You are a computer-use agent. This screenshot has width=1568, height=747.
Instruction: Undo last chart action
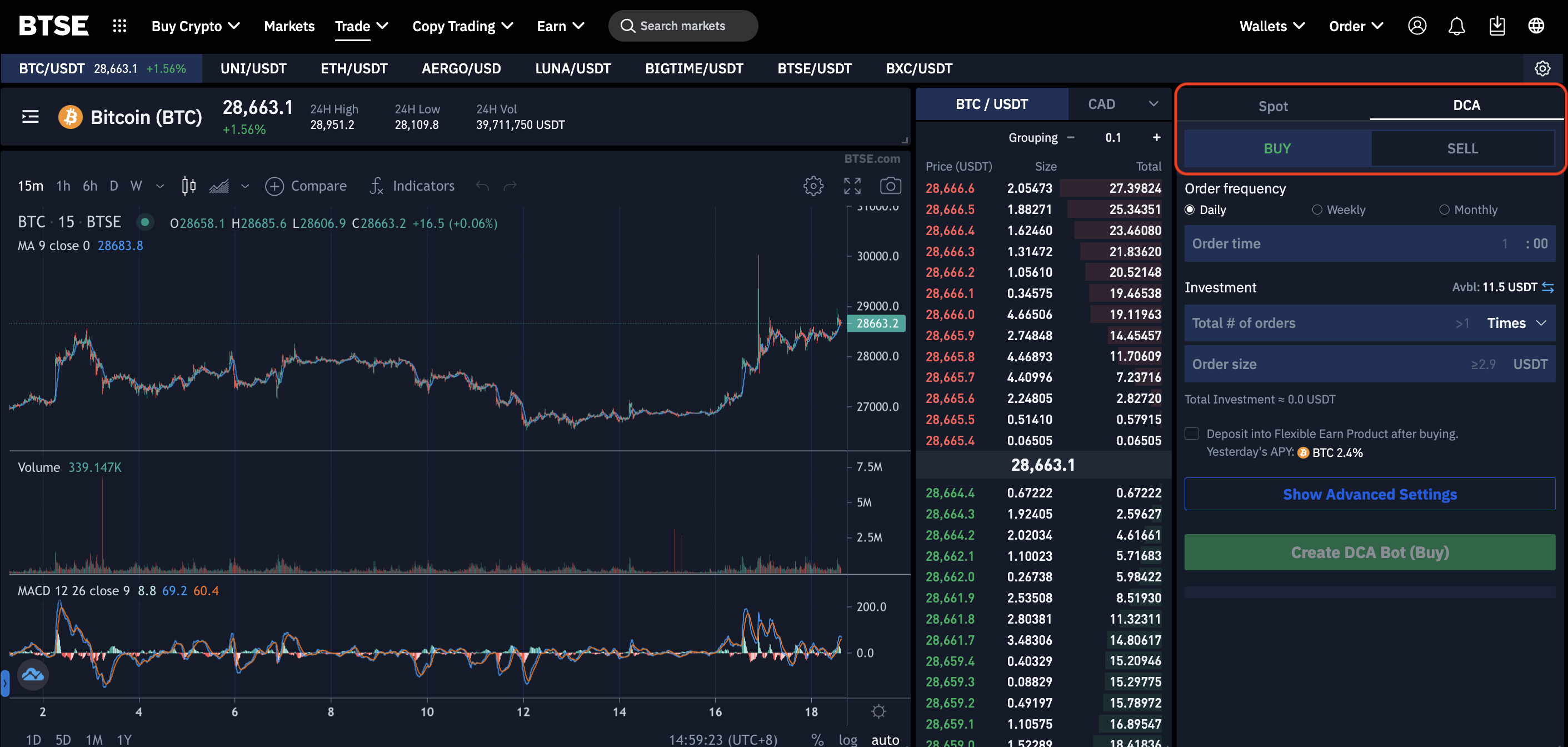click(x=482, y=186)
